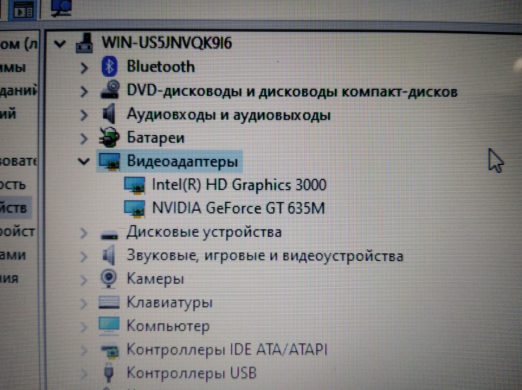
Task: Click the NVIDIA GeForce GT 635M adapter icon
Action: (x=134, y=209)
